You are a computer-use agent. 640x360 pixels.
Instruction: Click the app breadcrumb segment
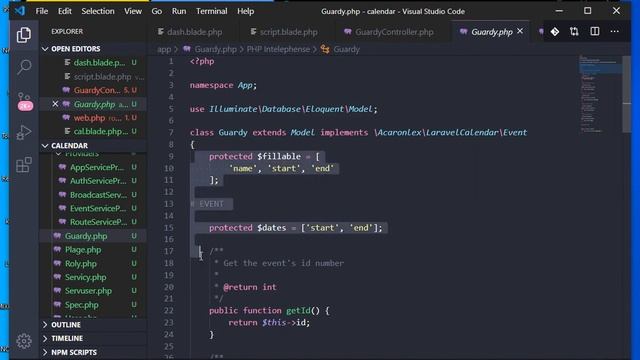click(x=164, y=49)
